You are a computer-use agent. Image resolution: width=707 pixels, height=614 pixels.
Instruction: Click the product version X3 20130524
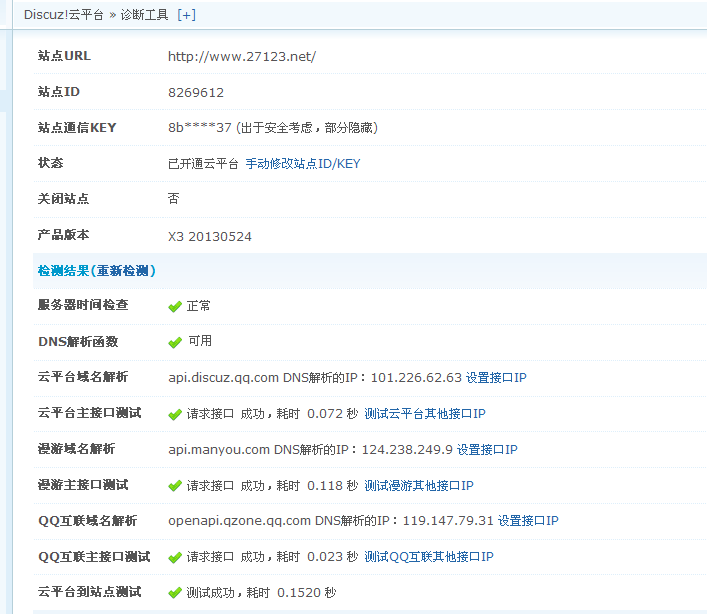coord(210,236)
